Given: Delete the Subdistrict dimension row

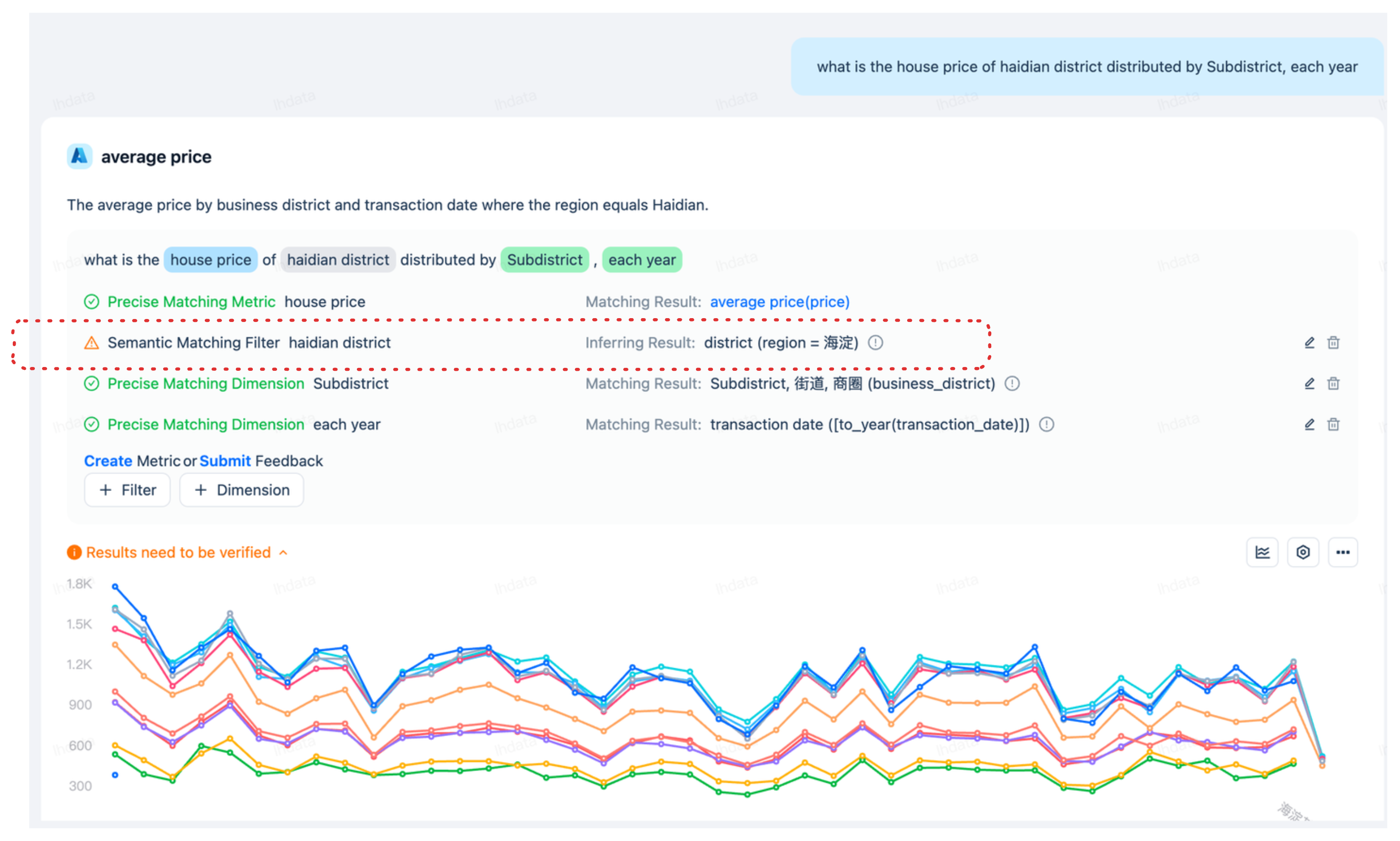Looking at the screenshot, I should 1333,384.
